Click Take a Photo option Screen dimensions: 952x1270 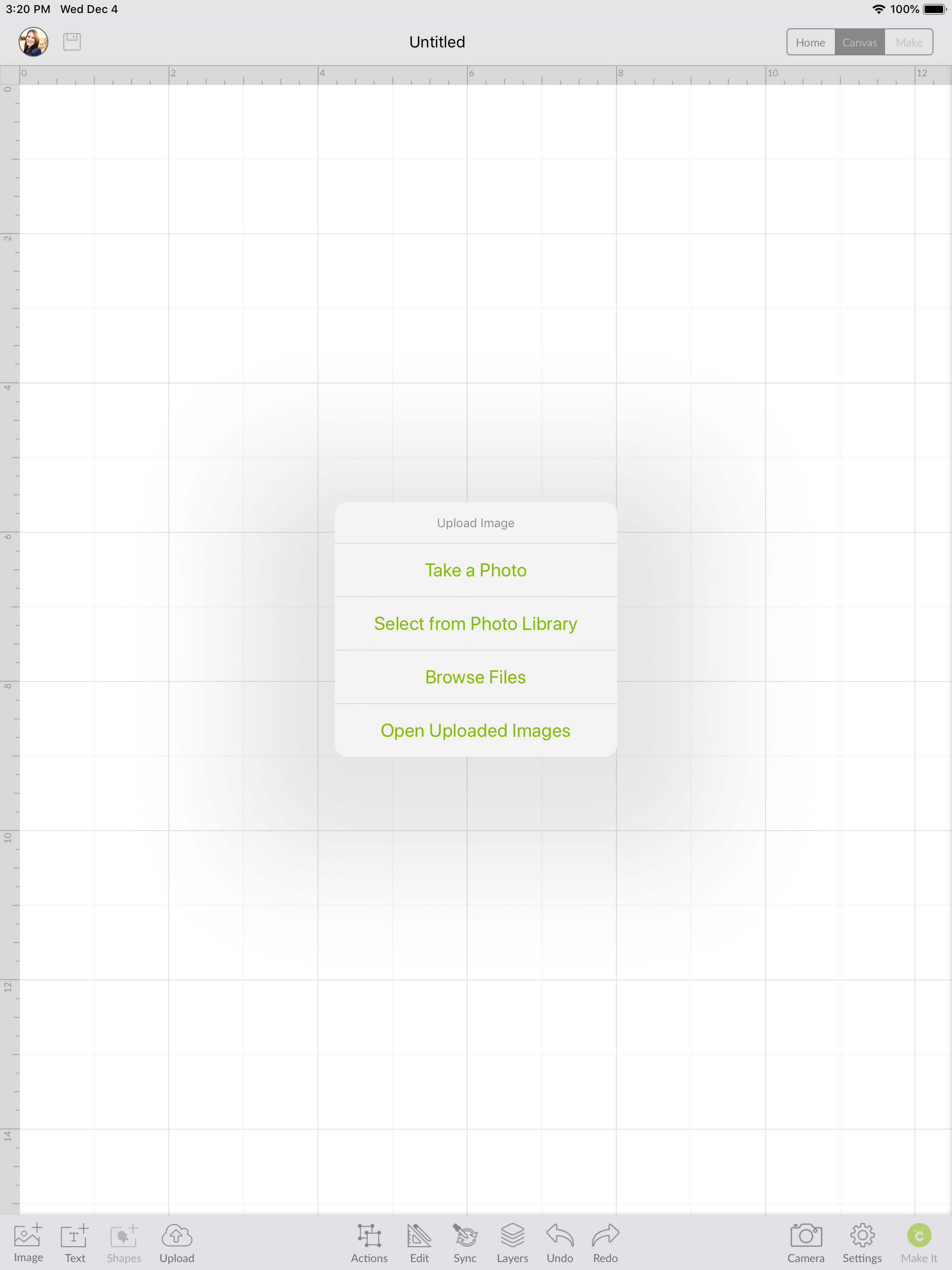click(475, 569)
